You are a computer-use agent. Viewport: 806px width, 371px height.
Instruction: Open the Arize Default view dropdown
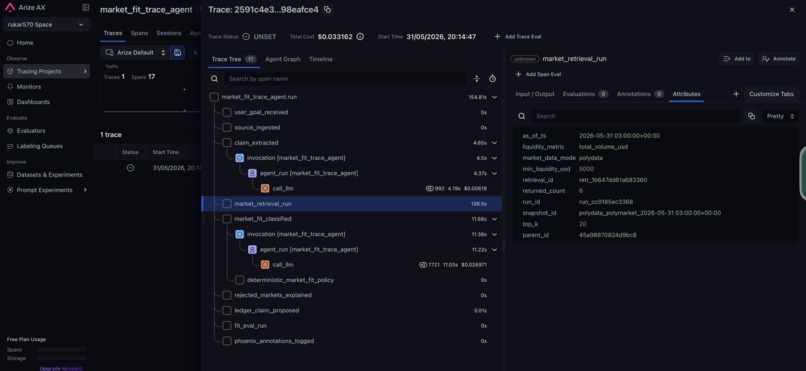point(135,52)
